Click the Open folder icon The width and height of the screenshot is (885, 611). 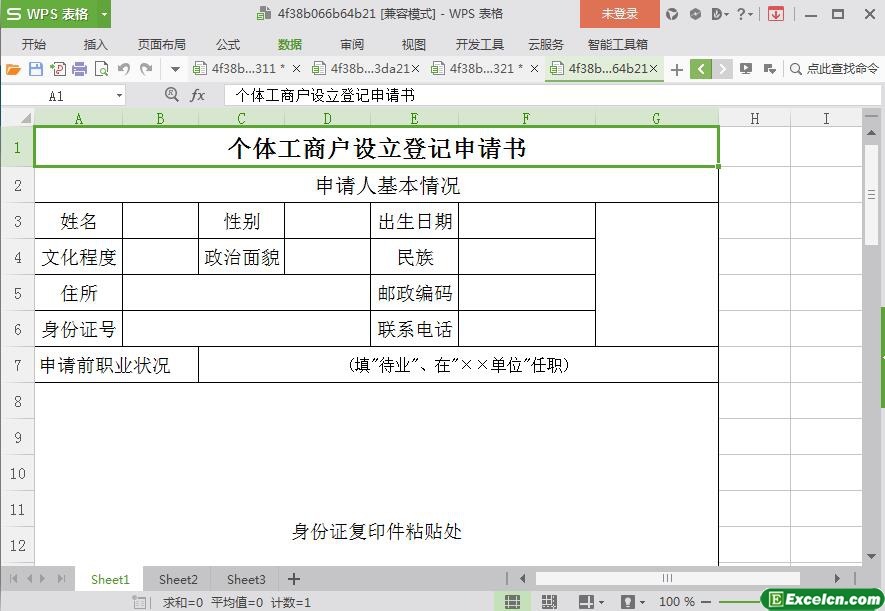coord(13,69)
